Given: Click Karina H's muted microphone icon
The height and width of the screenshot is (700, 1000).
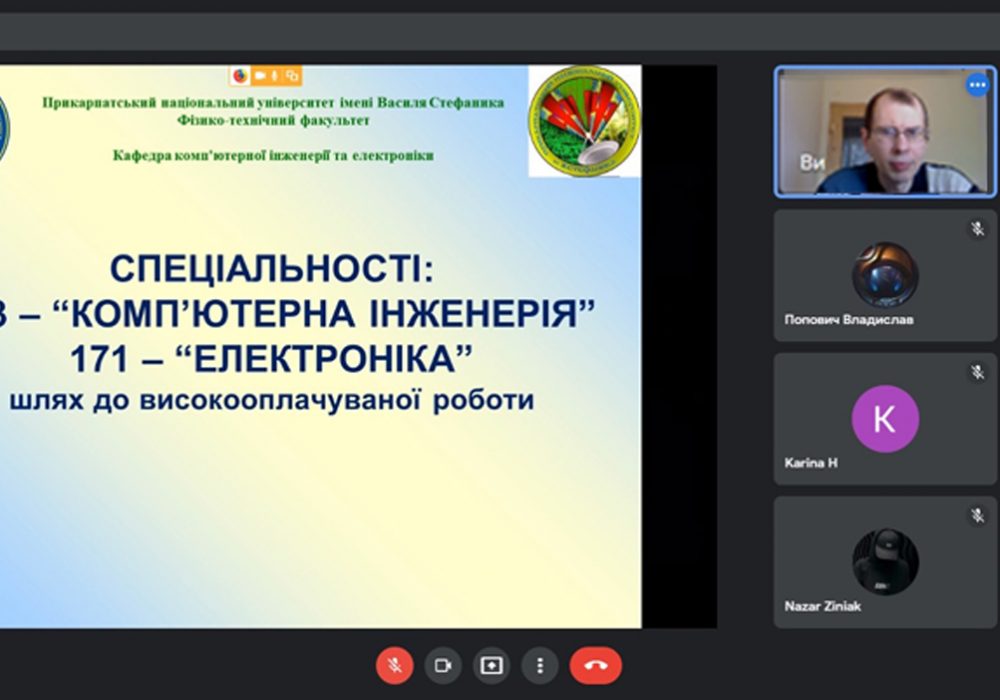Looking at the screenshot, I should point(977,372).
